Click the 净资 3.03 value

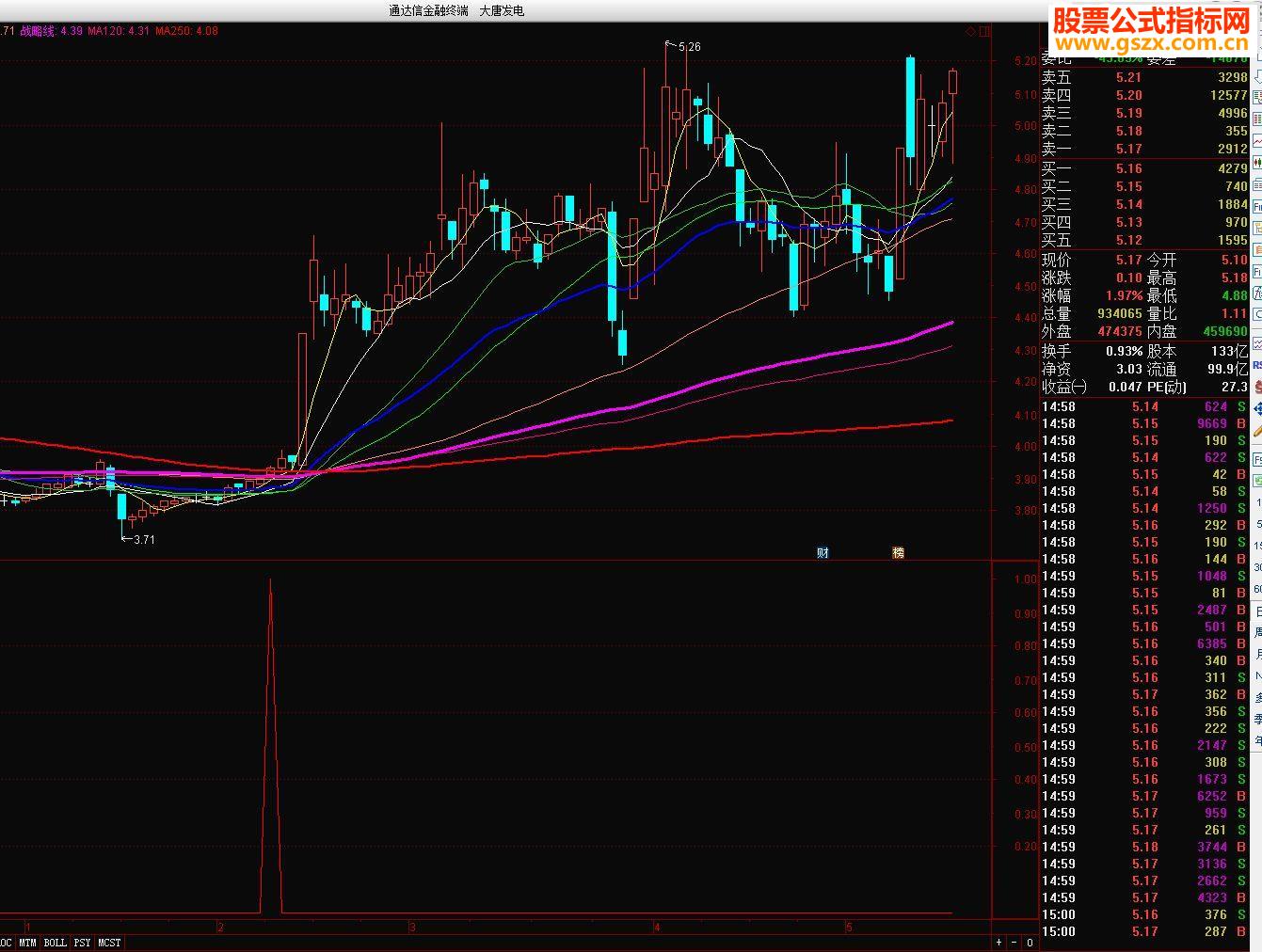1128,369
